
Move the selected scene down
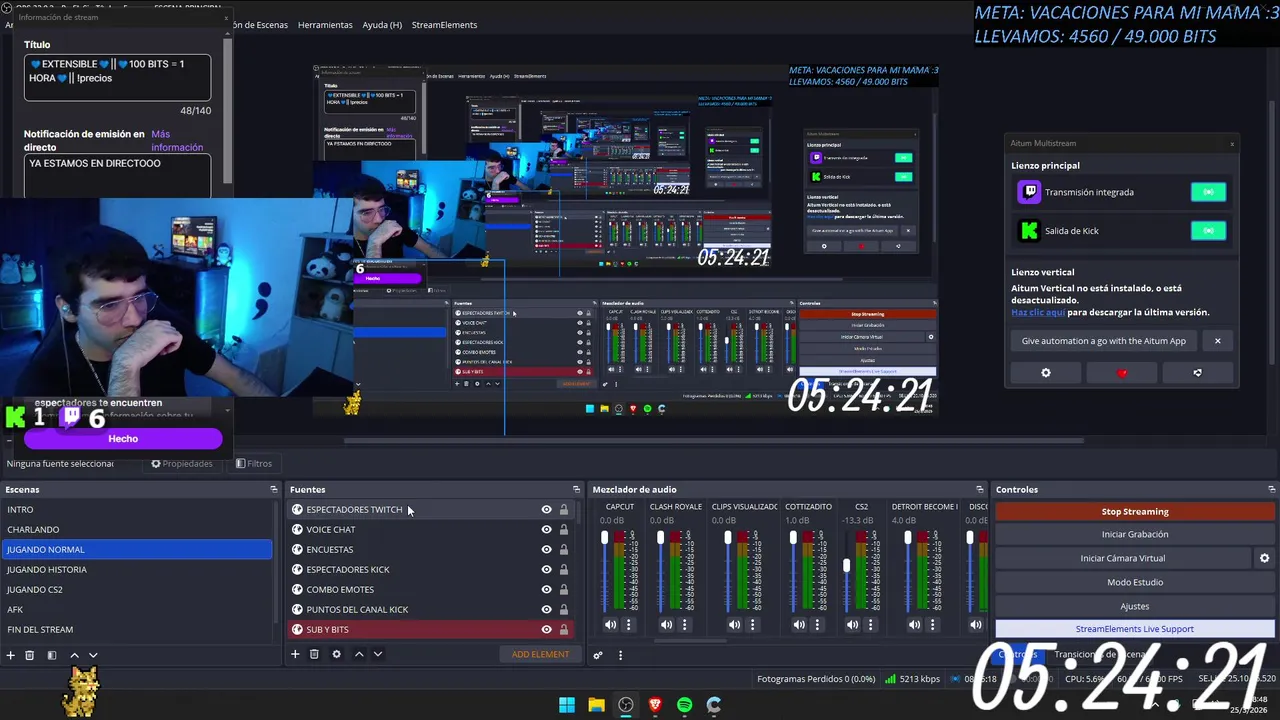coord(93,655)
